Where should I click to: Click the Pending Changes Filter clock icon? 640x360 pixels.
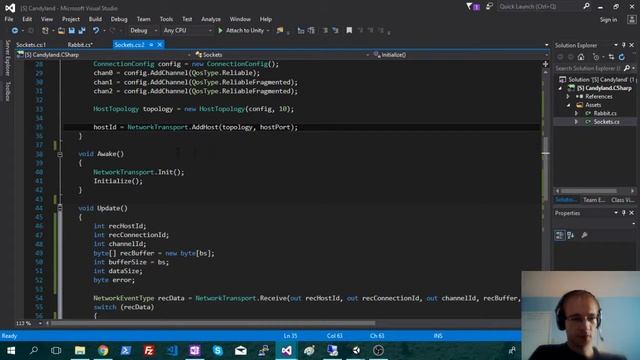point(596,57)
